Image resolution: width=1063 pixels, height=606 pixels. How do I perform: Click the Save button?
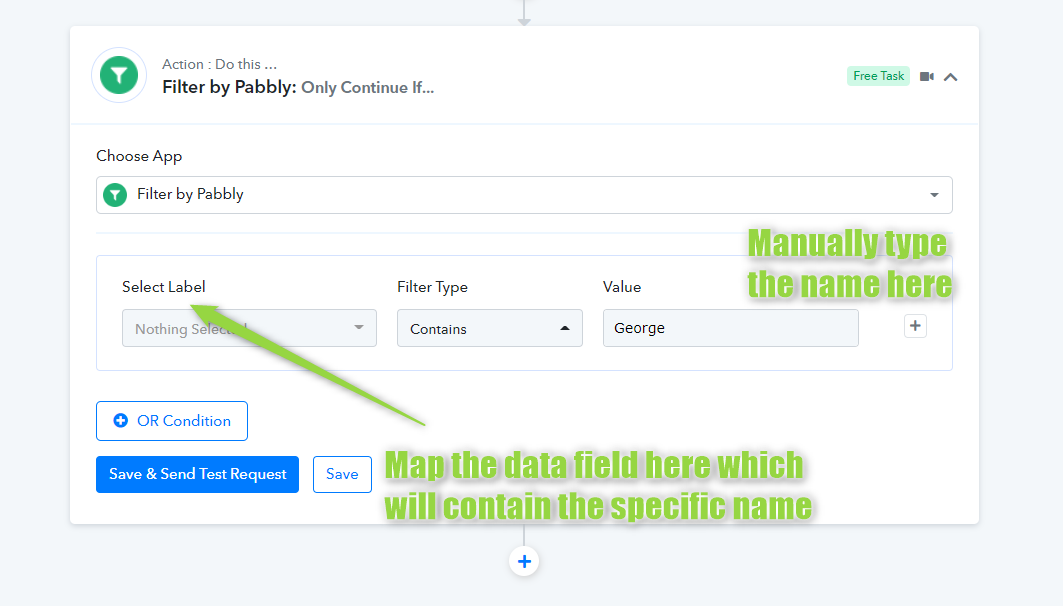[342, 474]
